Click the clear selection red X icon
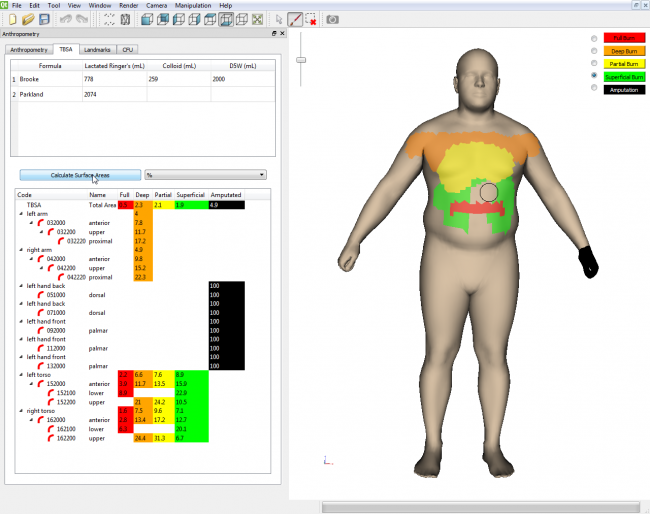650x514 pixels. point(312,19)
